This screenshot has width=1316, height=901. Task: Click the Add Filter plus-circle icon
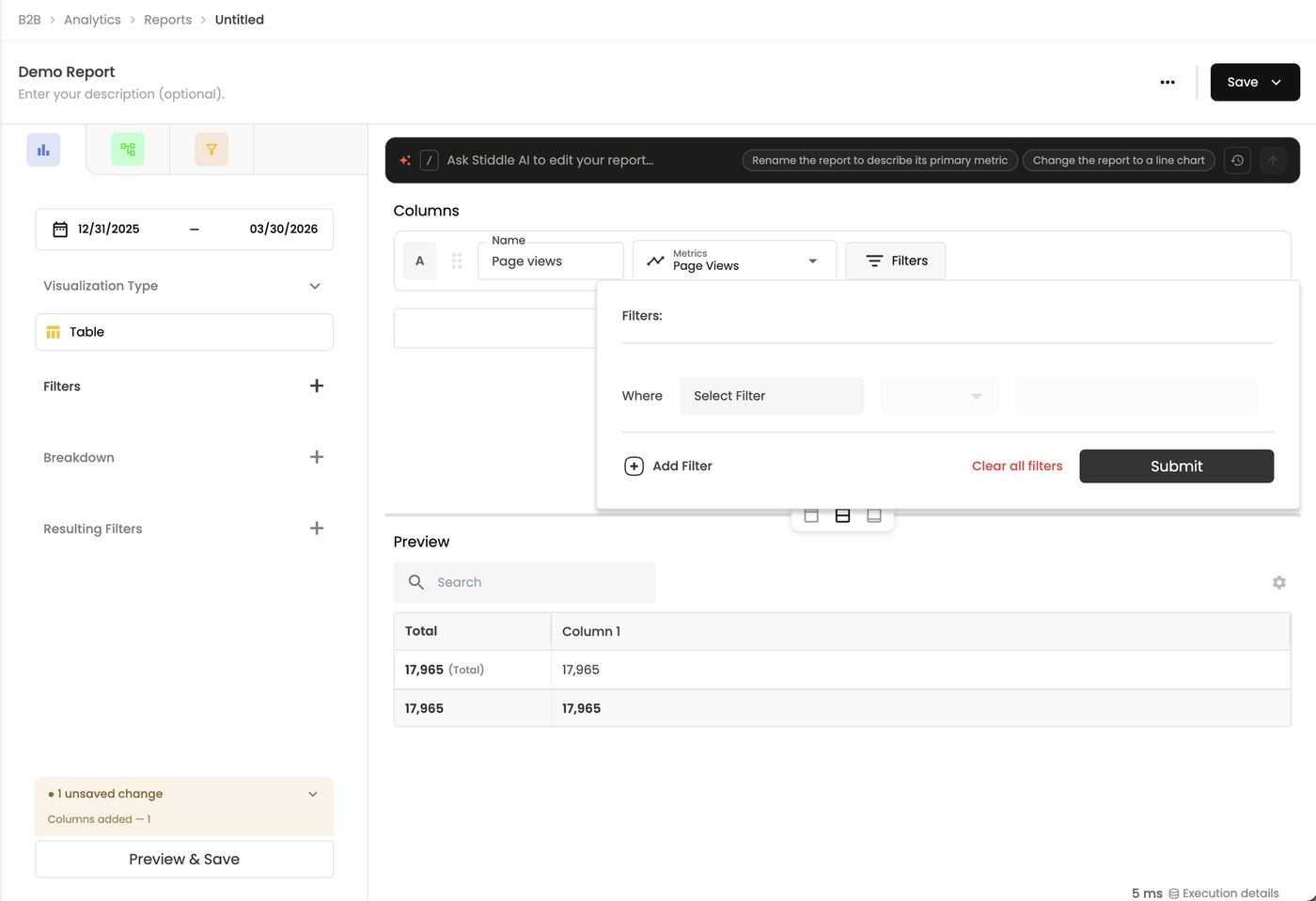click(634, 466)
